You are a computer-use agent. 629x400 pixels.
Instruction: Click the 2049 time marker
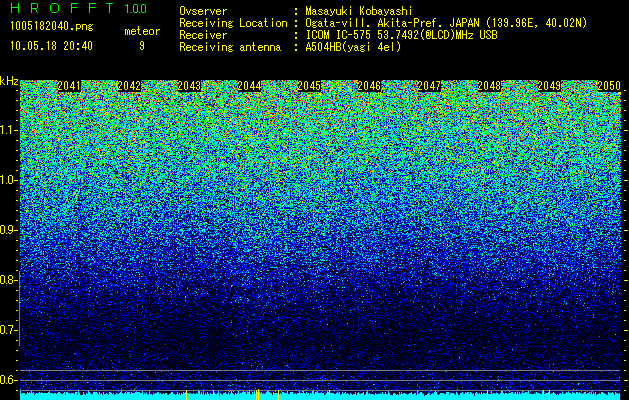(x=549, y=86)
